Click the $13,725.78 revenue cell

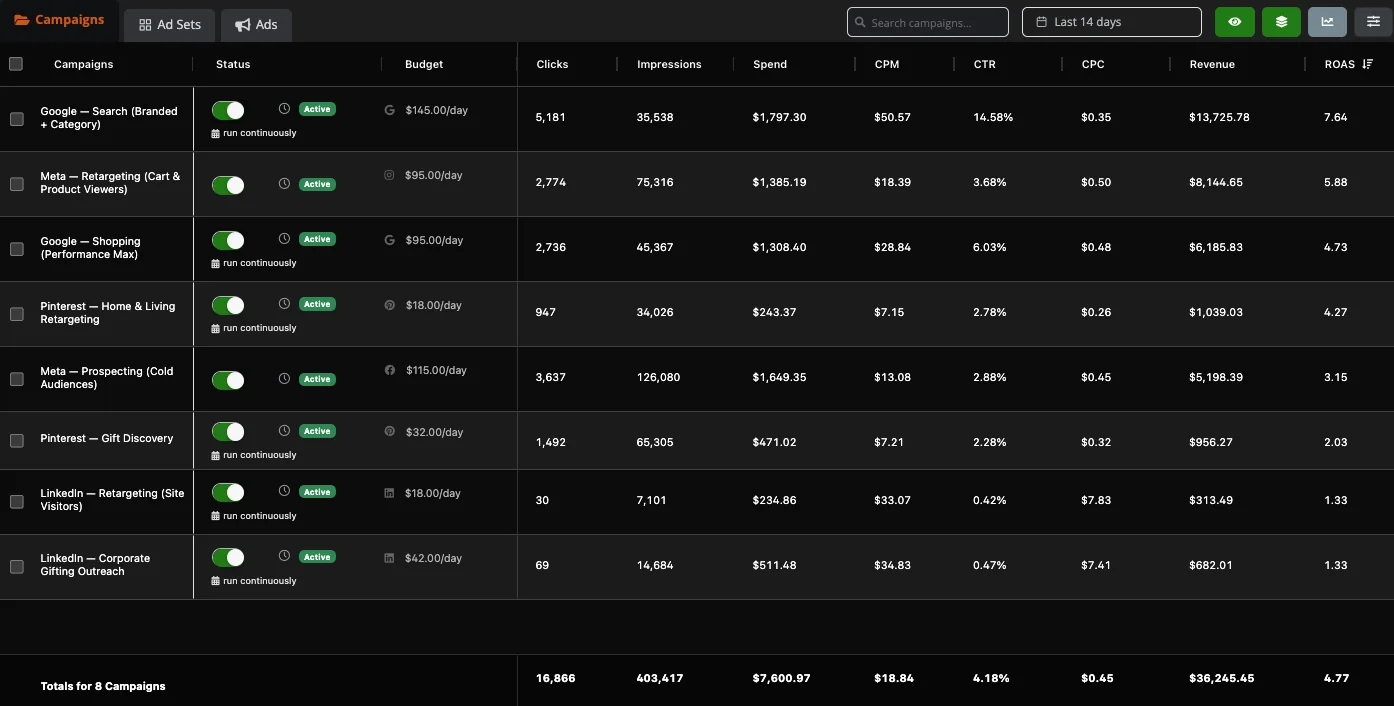point(1219,117)
